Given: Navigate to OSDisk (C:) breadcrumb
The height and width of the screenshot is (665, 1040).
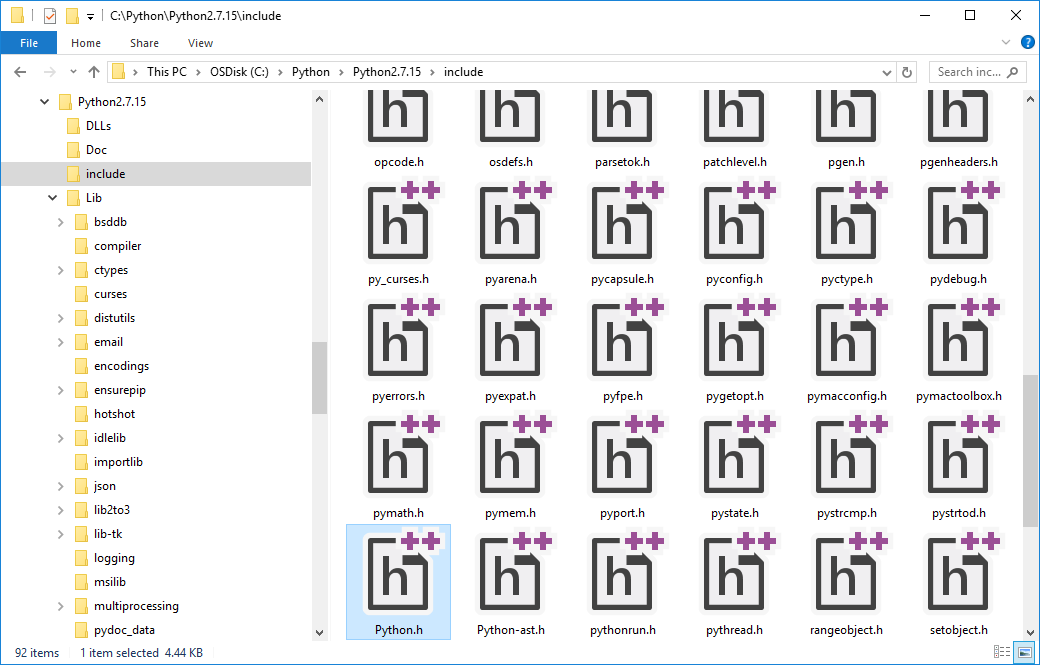Looking at the screenshot, I should point(239,72).
